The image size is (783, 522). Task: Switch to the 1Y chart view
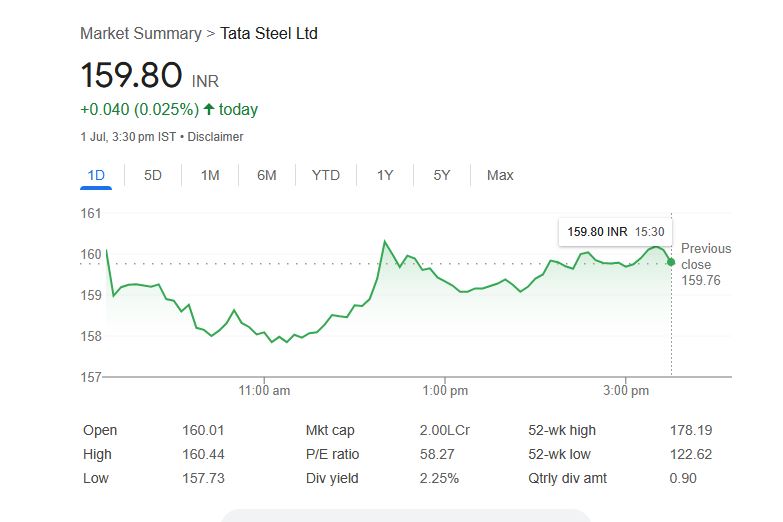click(x=385, y=175)
